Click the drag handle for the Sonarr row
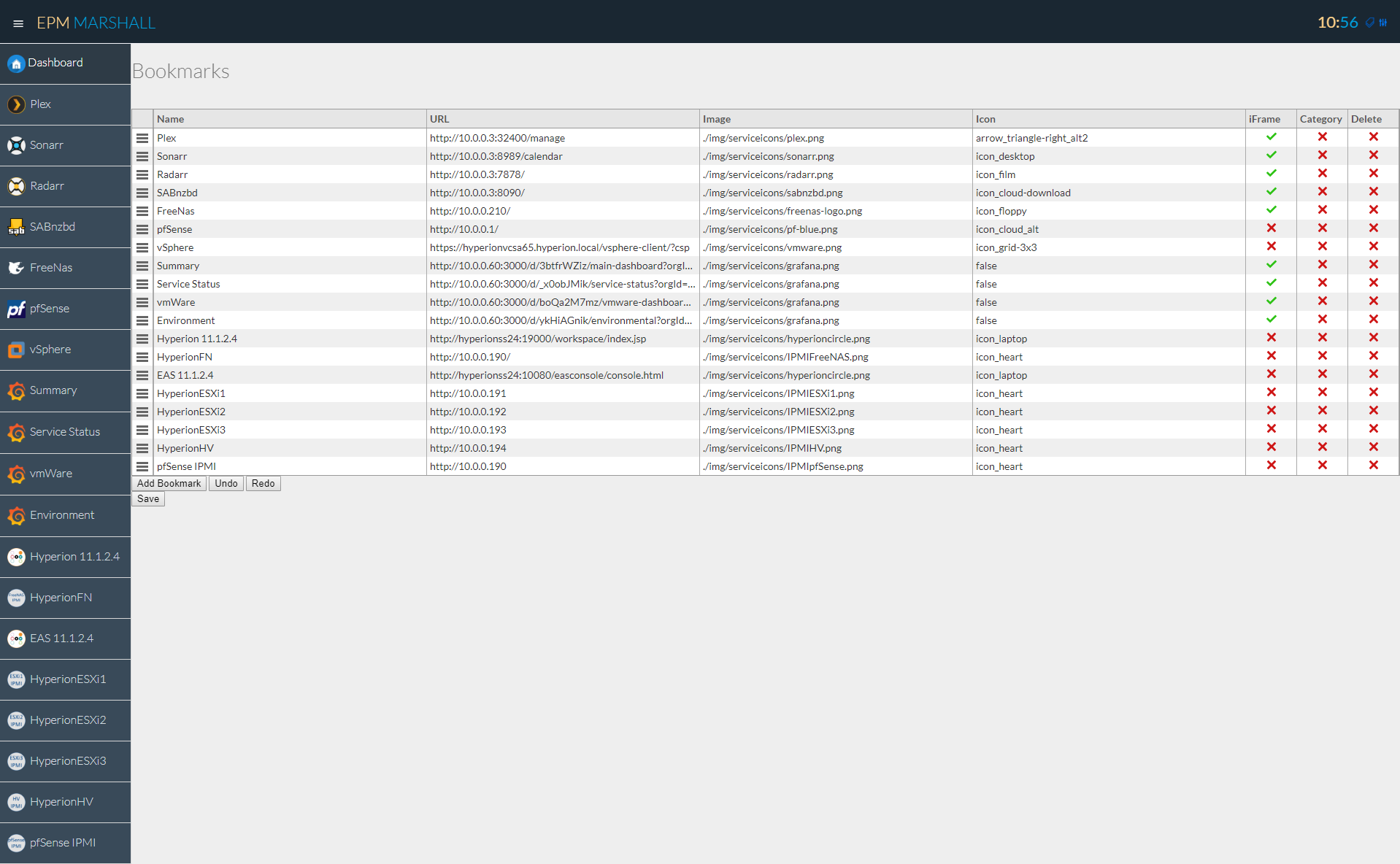 tap(142, 156)
